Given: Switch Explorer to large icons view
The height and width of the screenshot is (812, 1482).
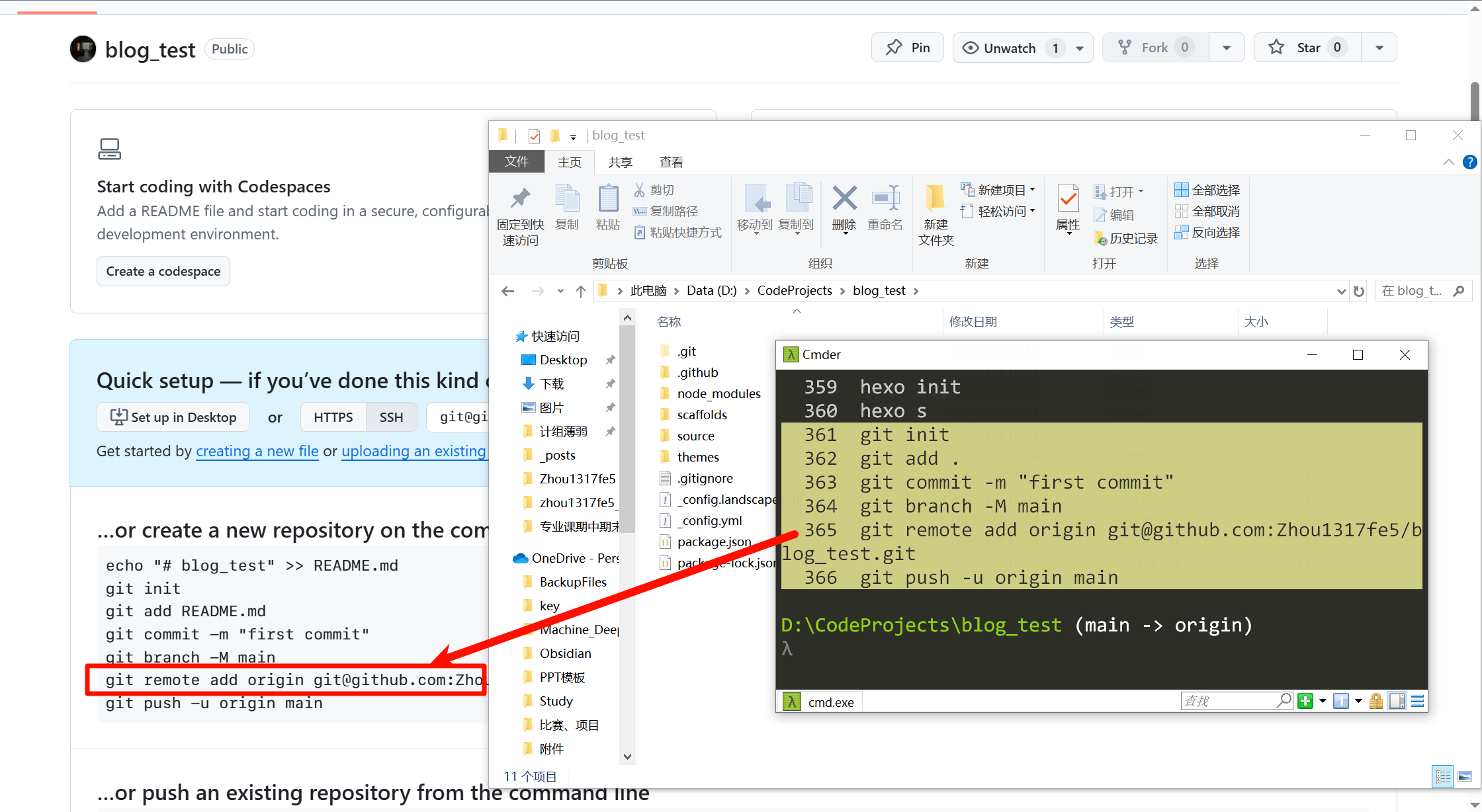Looking at the screenshot, I should coord(1465,776).
